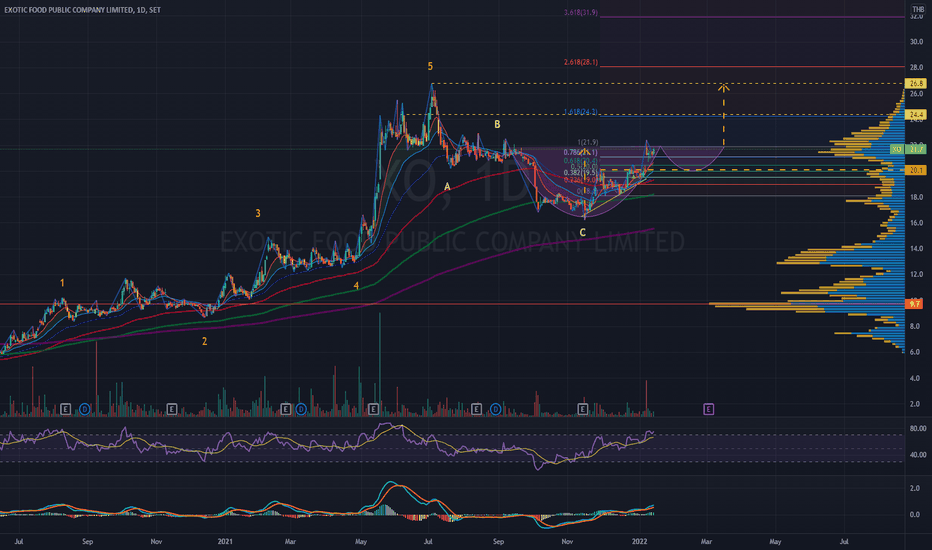932x550 pixels.
Task: Click 14.0 on the price axis
Action: click(916, 249)
